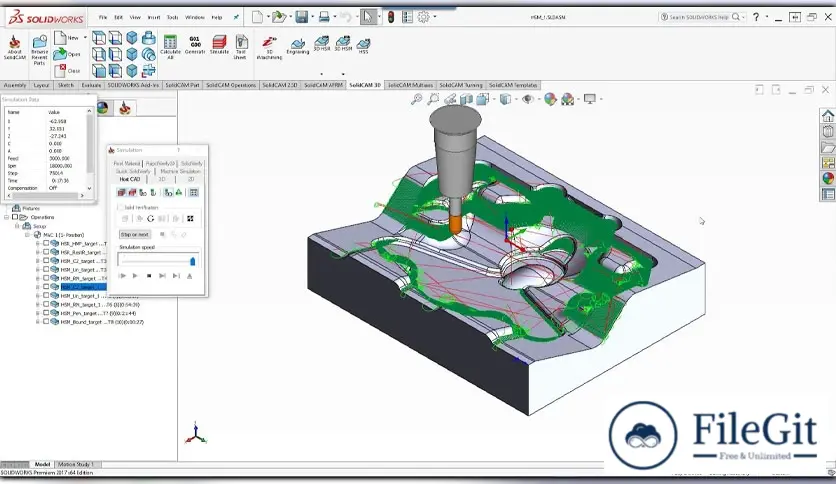
Task: Open the Insert menu
Action: click(154, 17)
